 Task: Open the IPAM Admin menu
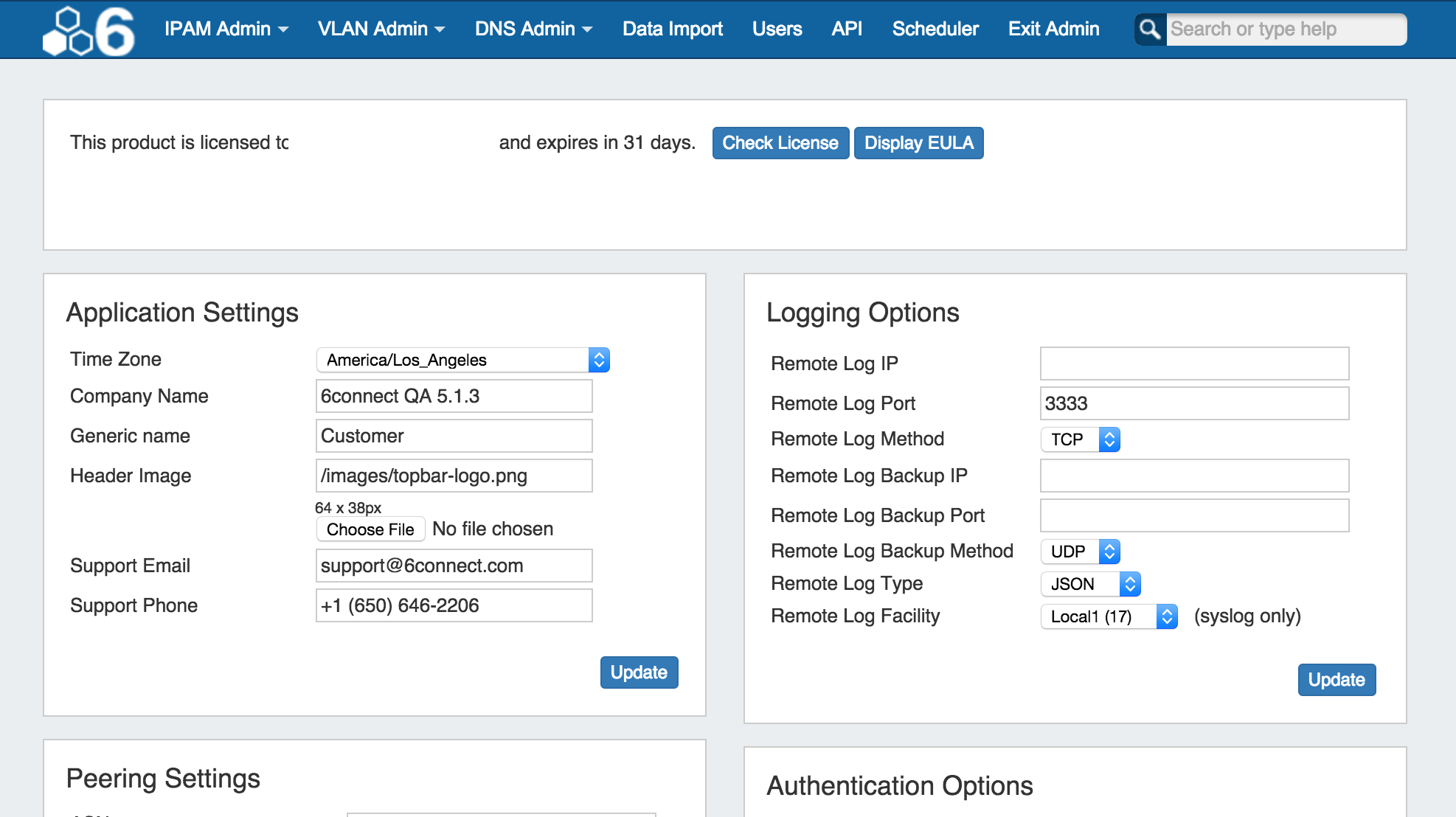click(x=226, y=29)
